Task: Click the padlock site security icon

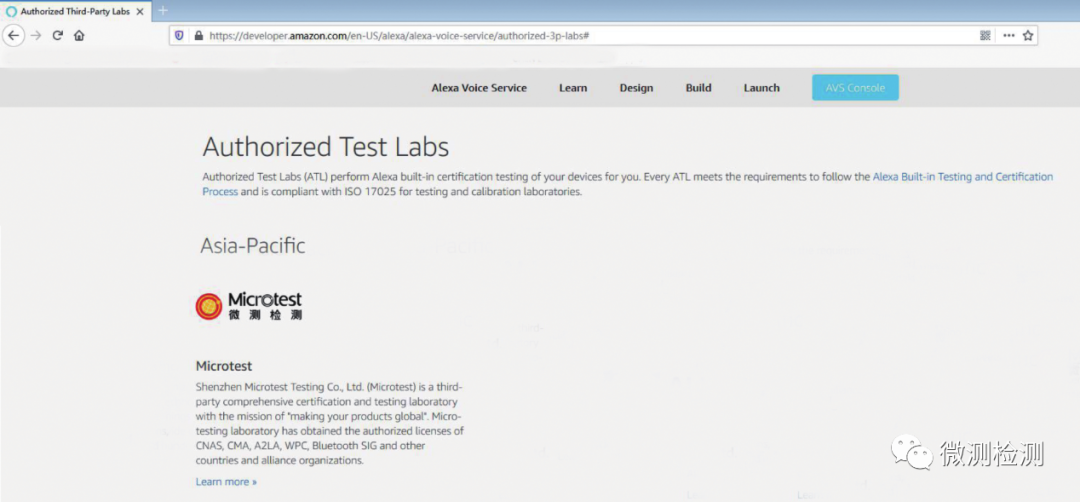Action: (198, 36)
